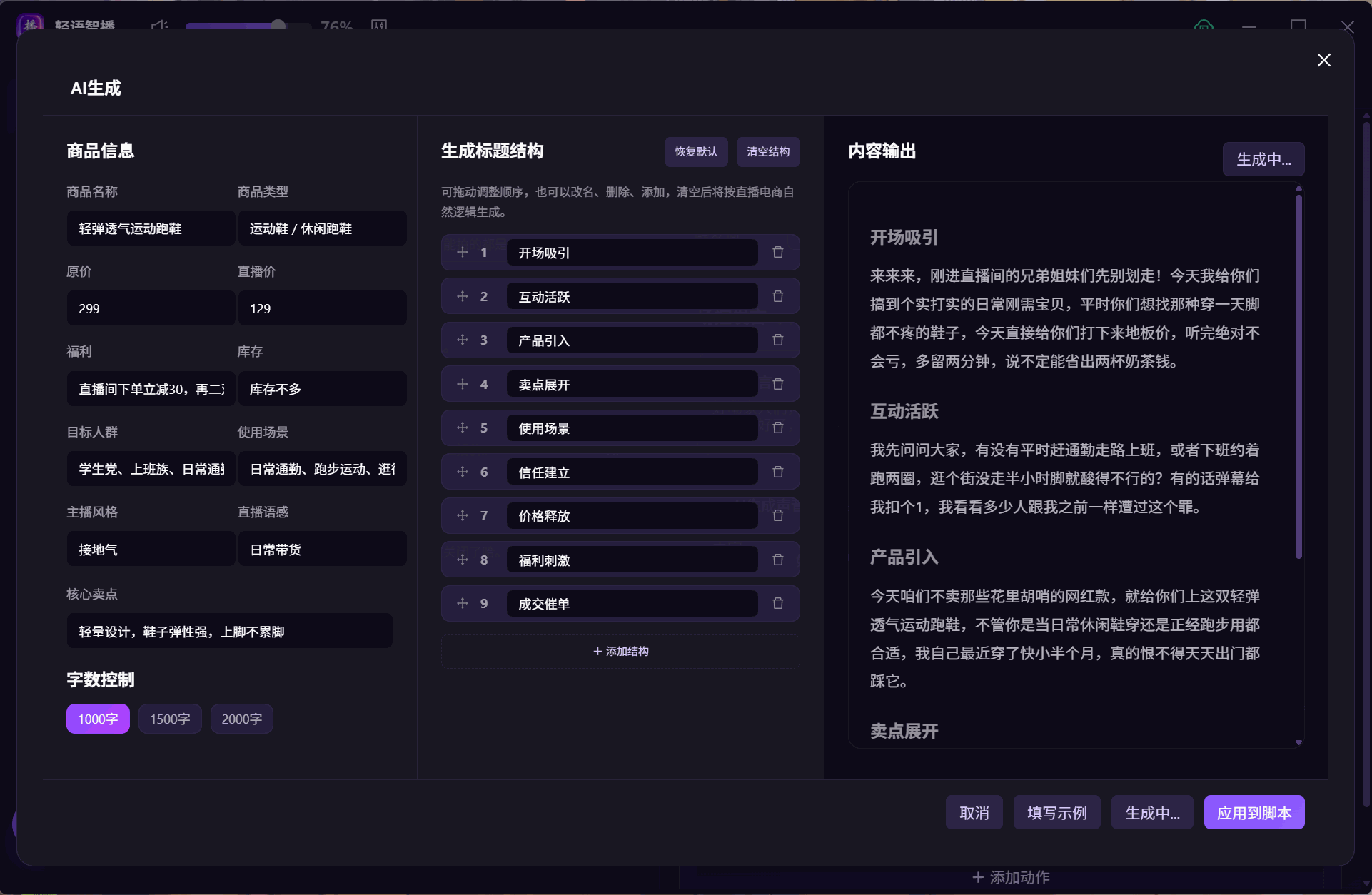Click drag handle of row 互动活跃
The height and width of the screenshot is (895, 1372).
[463, 296]
